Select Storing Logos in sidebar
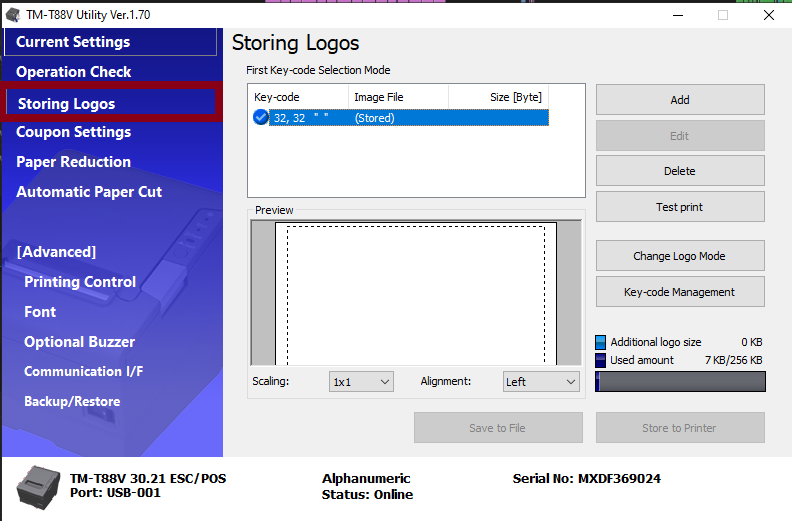 111,103
